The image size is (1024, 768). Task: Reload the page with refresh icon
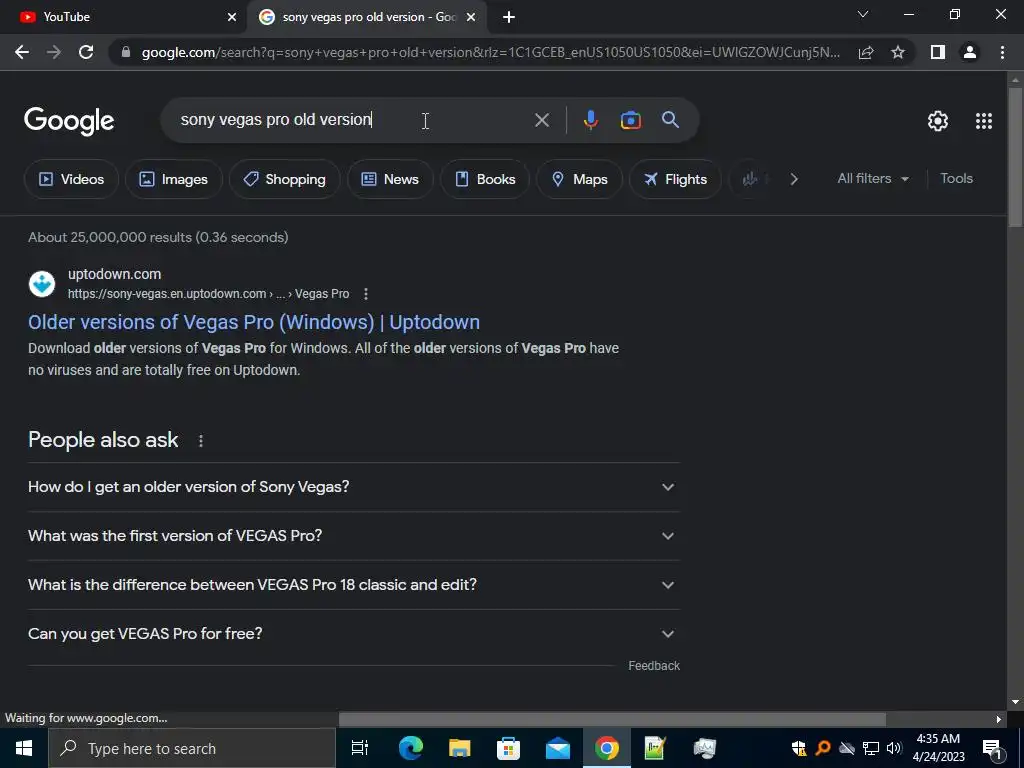pyautogui.click(x=86, y=52)
